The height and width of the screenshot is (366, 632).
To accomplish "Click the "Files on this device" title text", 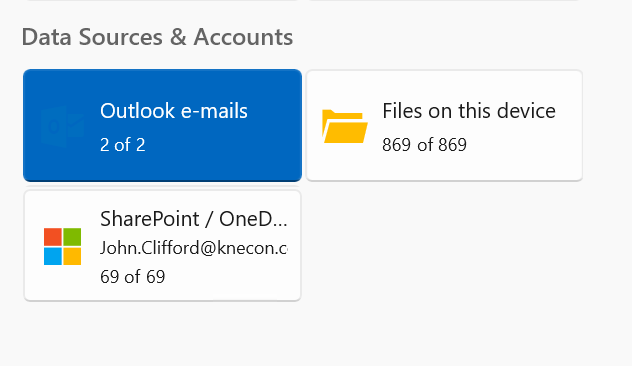I will 469,111.
